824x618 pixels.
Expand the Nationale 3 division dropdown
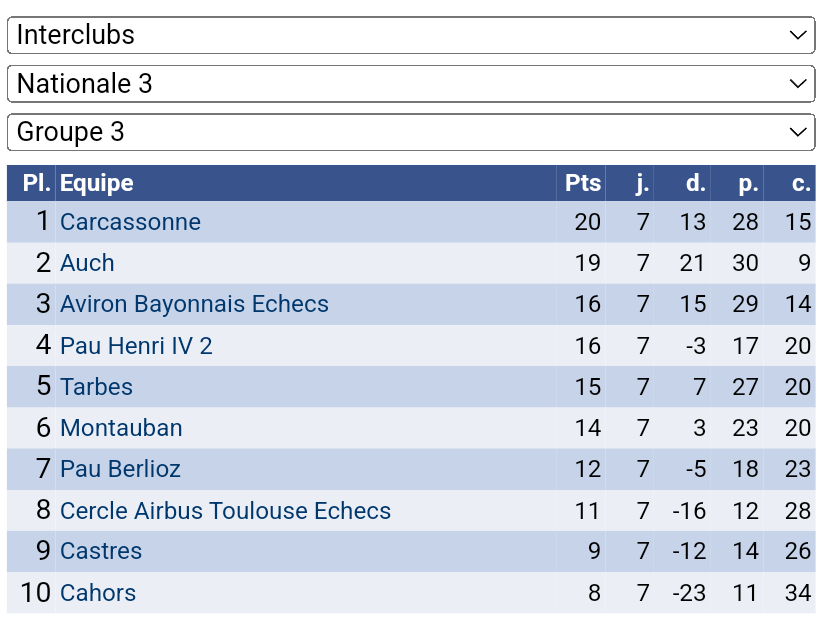[411, 84]
